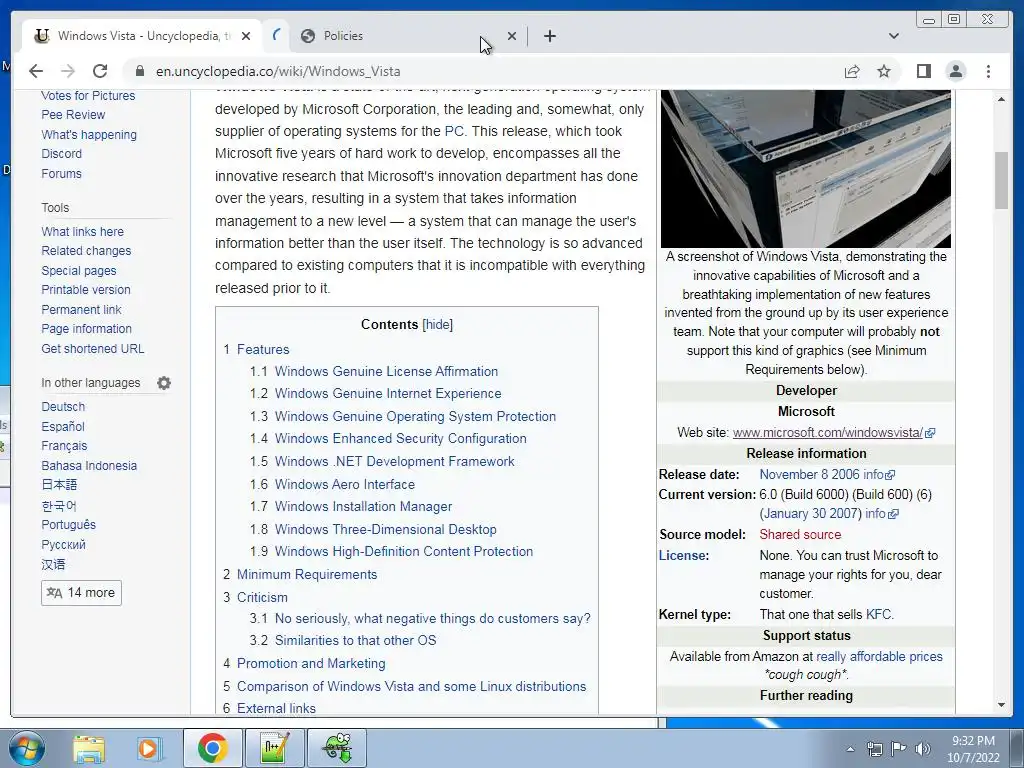Image resolution: width=1024 pixels, height=768 pixels.
Task: Go back with the browser back arrow
Action: 36,71
